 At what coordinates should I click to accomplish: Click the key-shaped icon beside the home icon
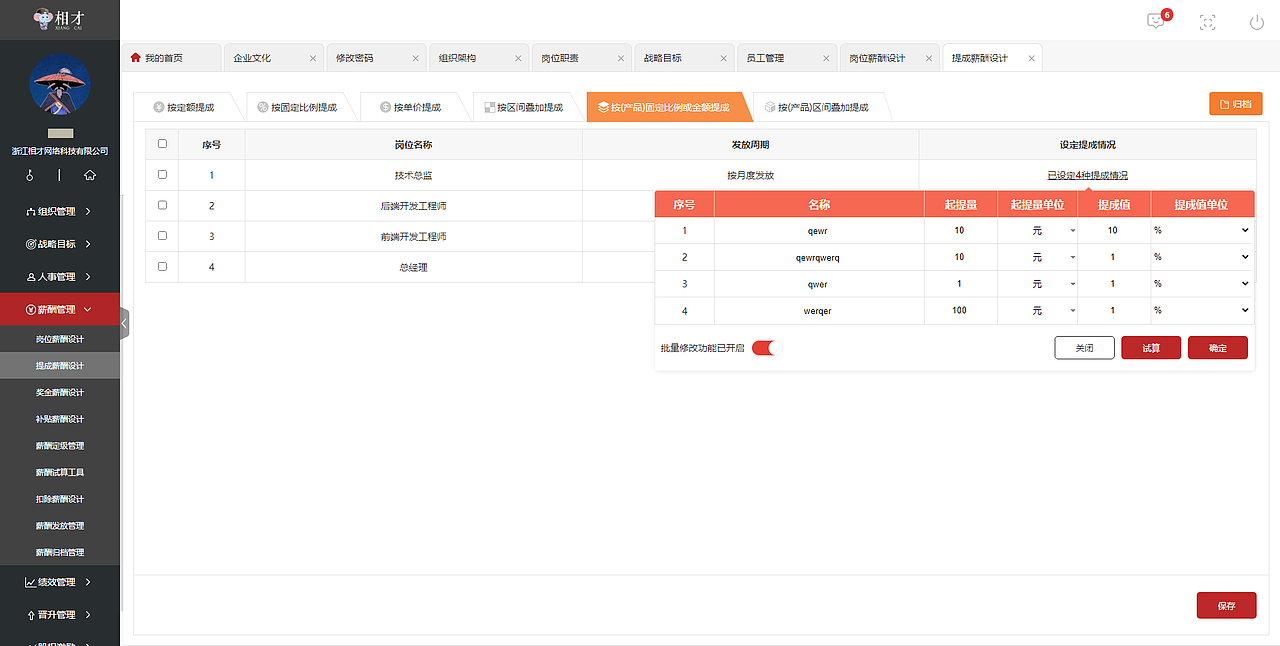31,175
